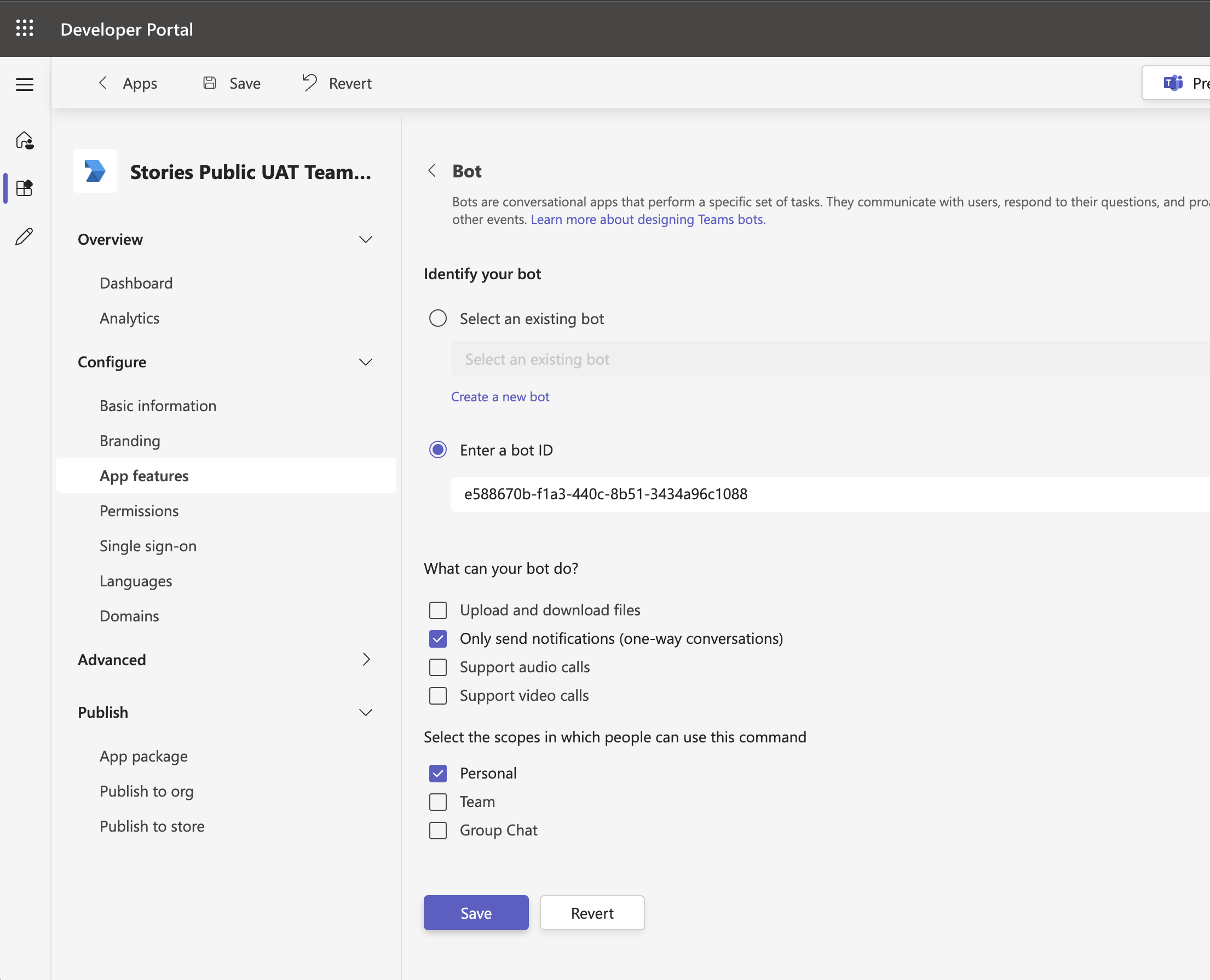1210x980 pixels.
Task: Click the Save icon in top toolbar
Action: (x=210, y=83)
